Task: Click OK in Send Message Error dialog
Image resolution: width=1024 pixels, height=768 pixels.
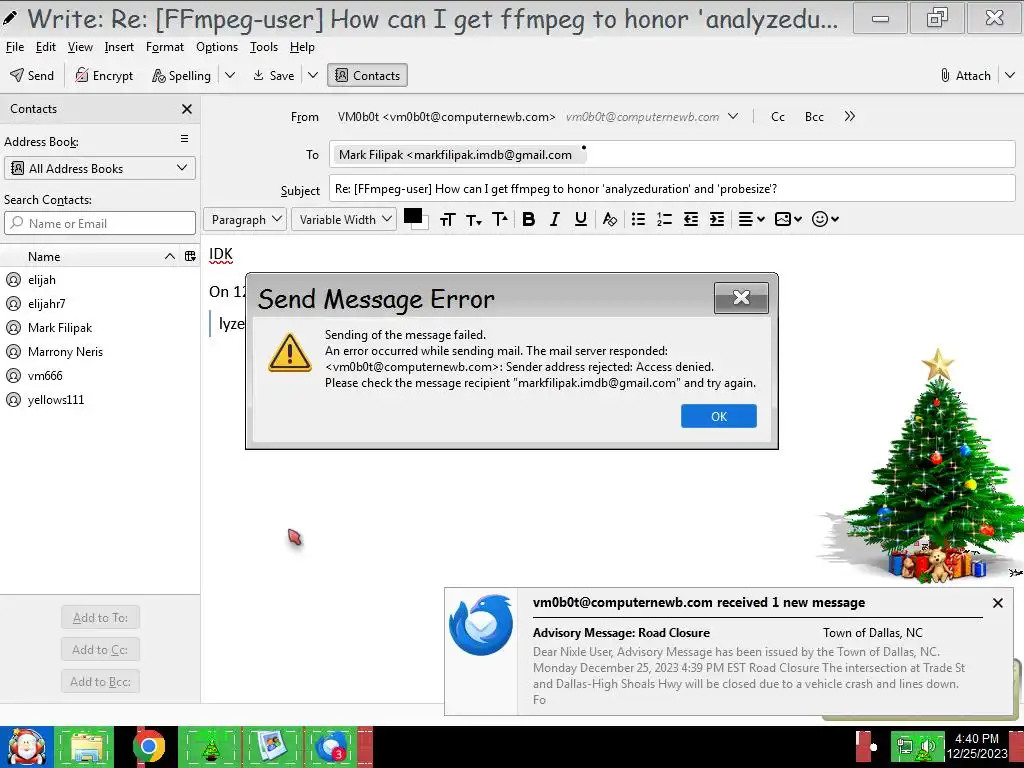Action: 718,416
